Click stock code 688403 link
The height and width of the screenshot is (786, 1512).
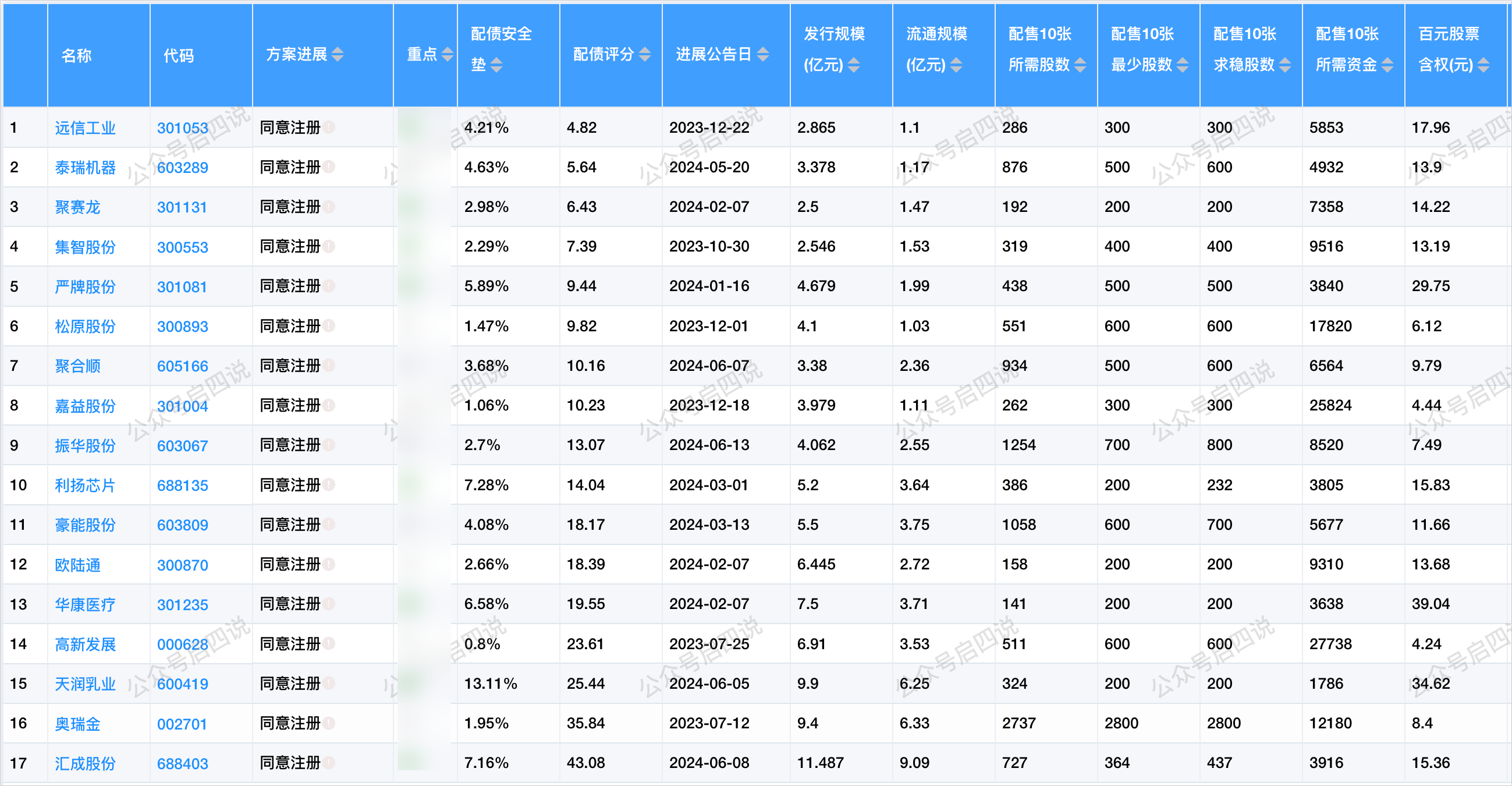coord(183,764)
